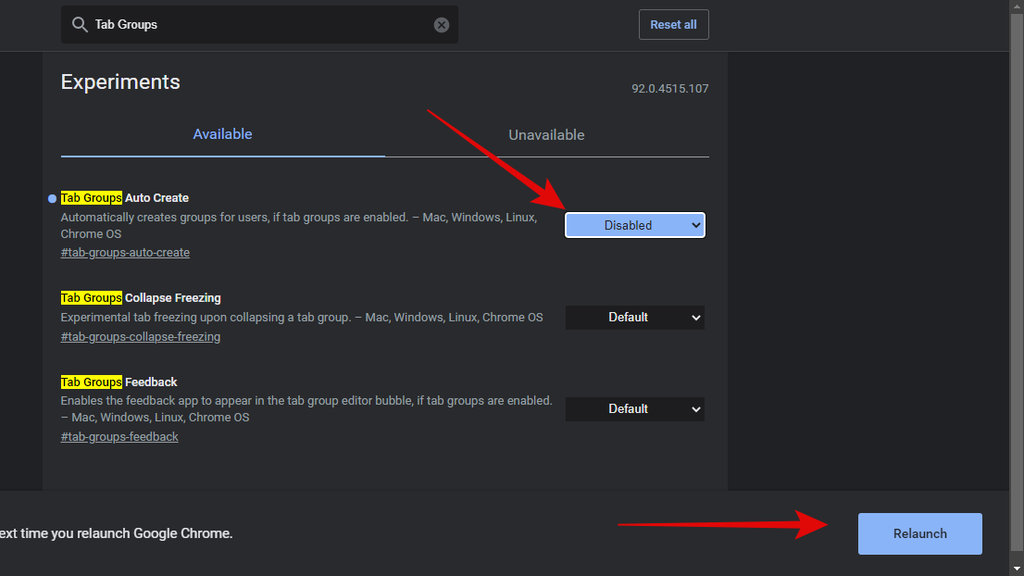This screenshot has width=1024, height=576.
Task: Switch to the Available tab
Action: [223, 135]
